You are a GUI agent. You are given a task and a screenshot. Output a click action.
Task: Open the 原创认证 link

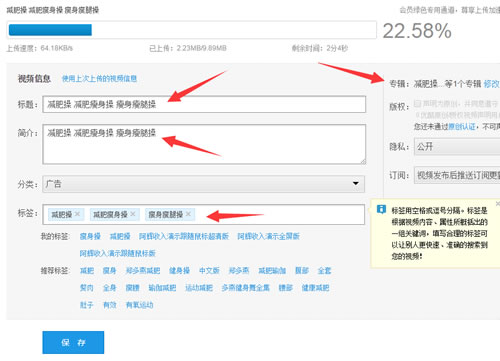click(462, 127)
